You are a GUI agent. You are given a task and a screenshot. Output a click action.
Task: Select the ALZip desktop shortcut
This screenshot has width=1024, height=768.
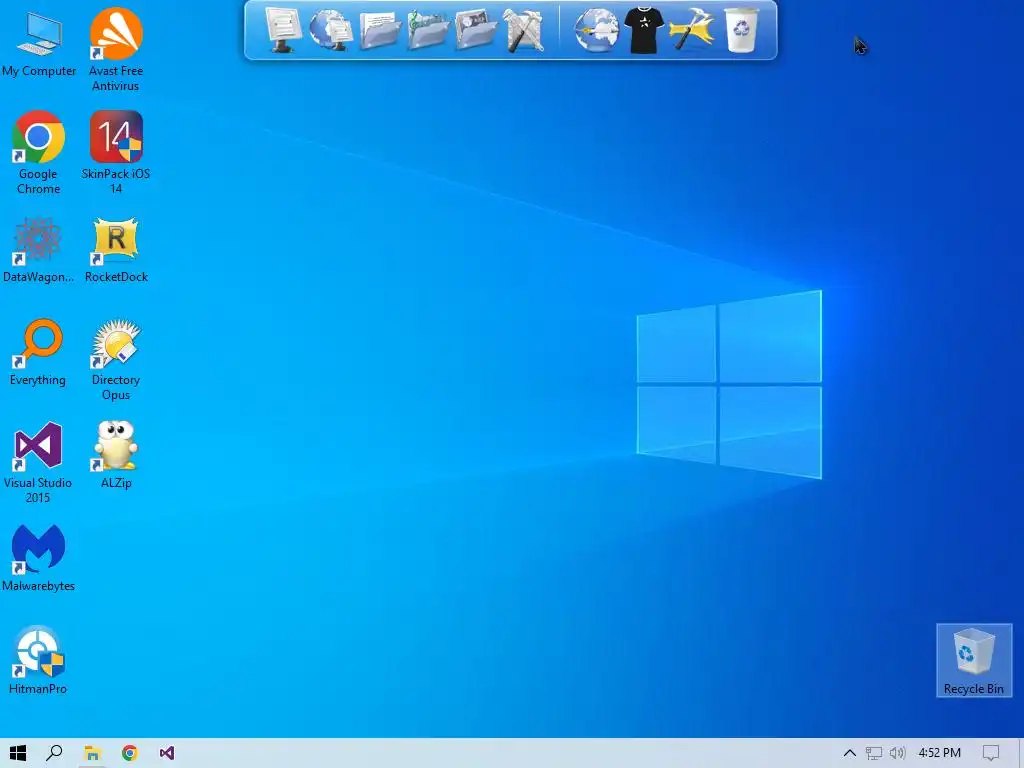click(x=116, y=455)
